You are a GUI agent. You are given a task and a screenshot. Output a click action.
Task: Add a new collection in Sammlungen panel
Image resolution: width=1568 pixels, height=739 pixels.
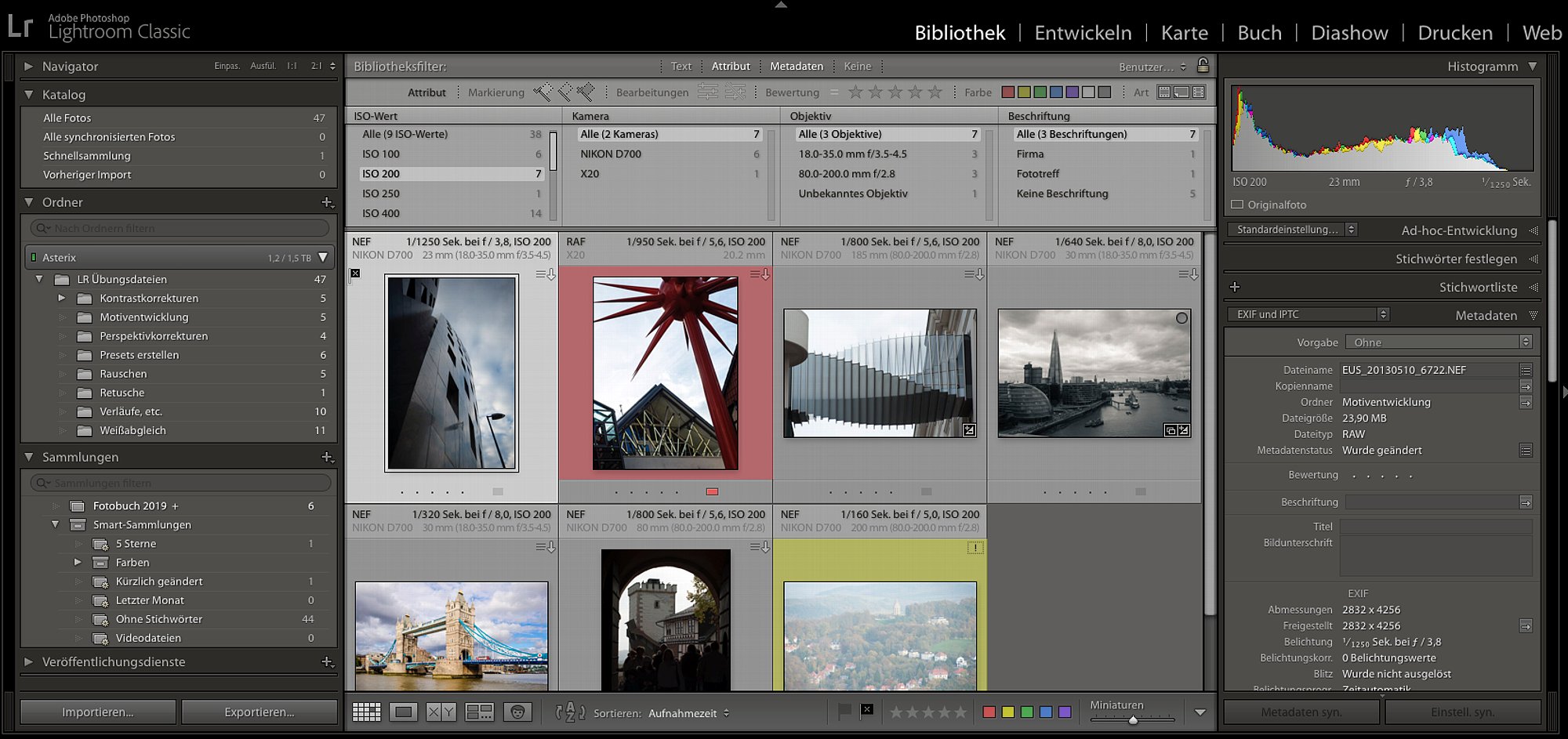[x=328, y=457]
